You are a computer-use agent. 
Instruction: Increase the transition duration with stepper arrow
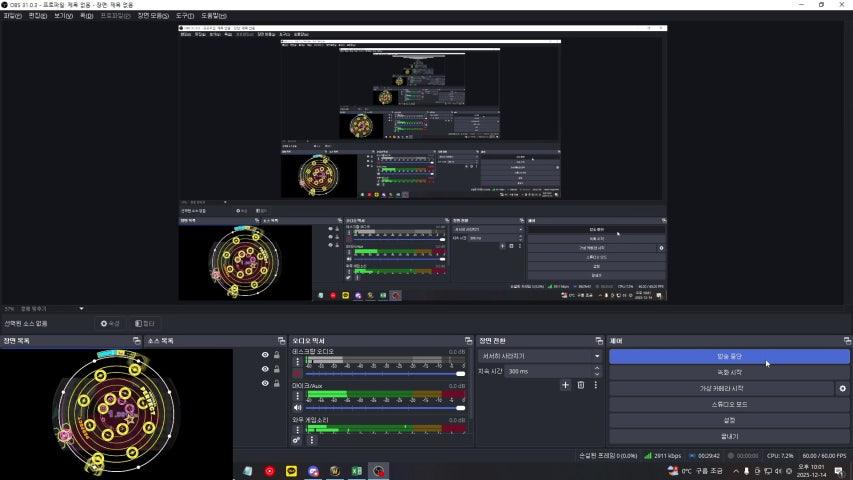pos(597,368)
